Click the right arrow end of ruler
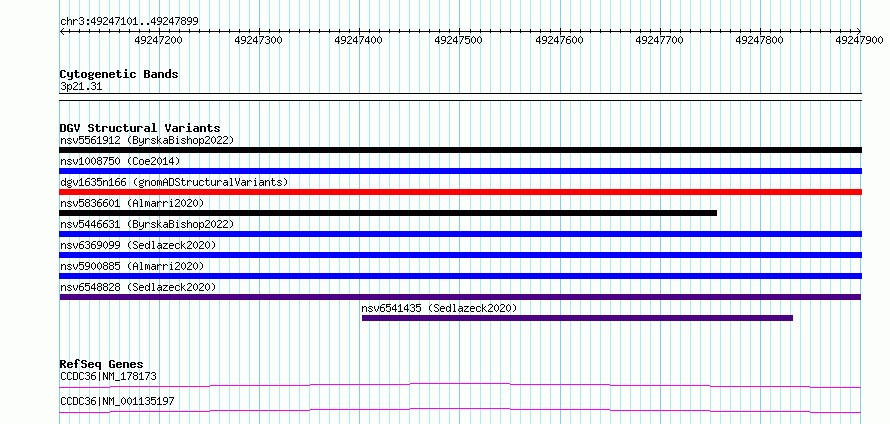Viewport: 890px width, 424px height. [x=859, y=32]
